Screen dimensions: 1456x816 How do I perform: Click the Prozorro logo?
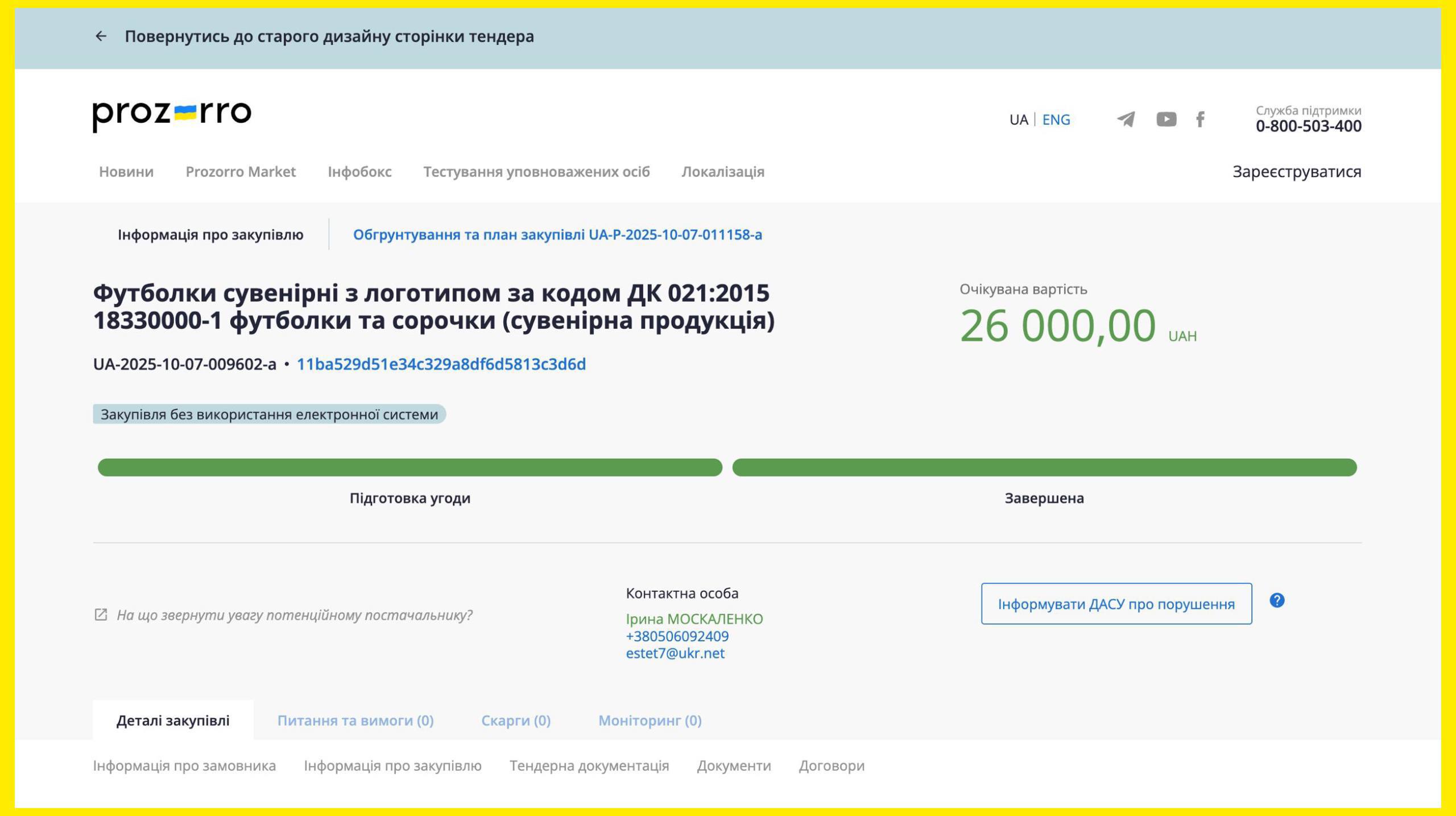tap(172, 116)
